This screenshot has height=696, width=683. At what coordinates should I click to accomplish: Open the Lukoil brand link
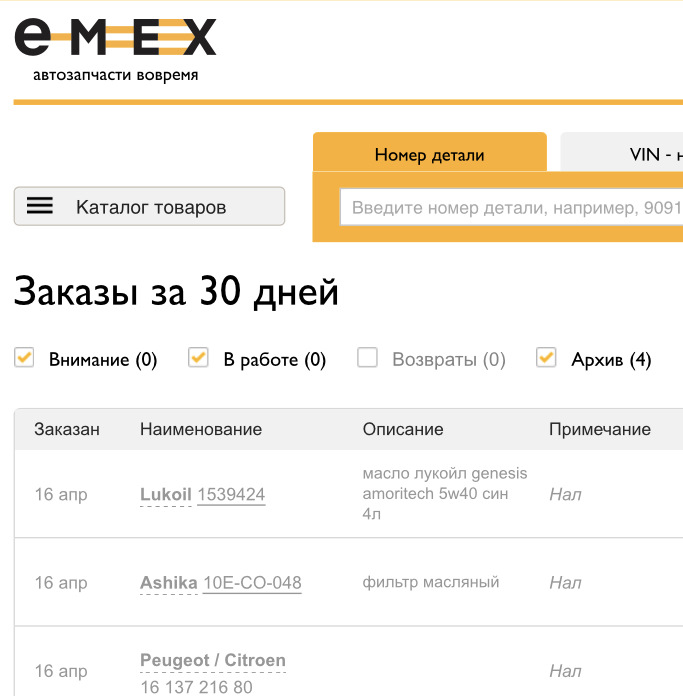point(166,494)
